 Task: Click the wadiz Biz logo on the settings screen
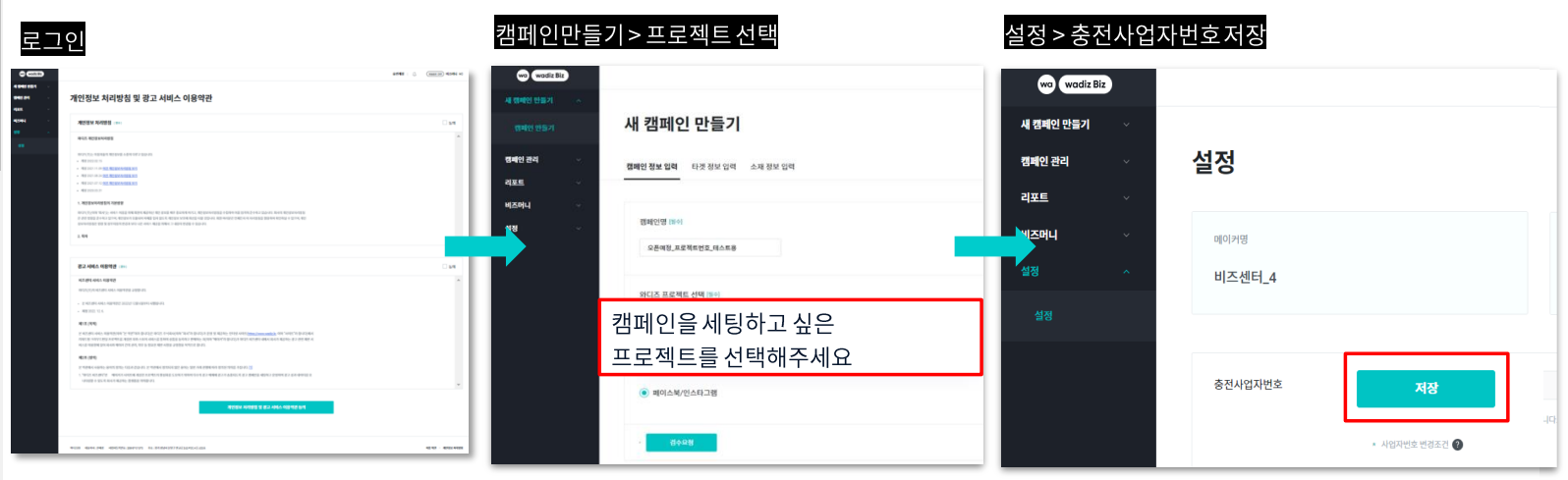click(x=1076, y=84)
